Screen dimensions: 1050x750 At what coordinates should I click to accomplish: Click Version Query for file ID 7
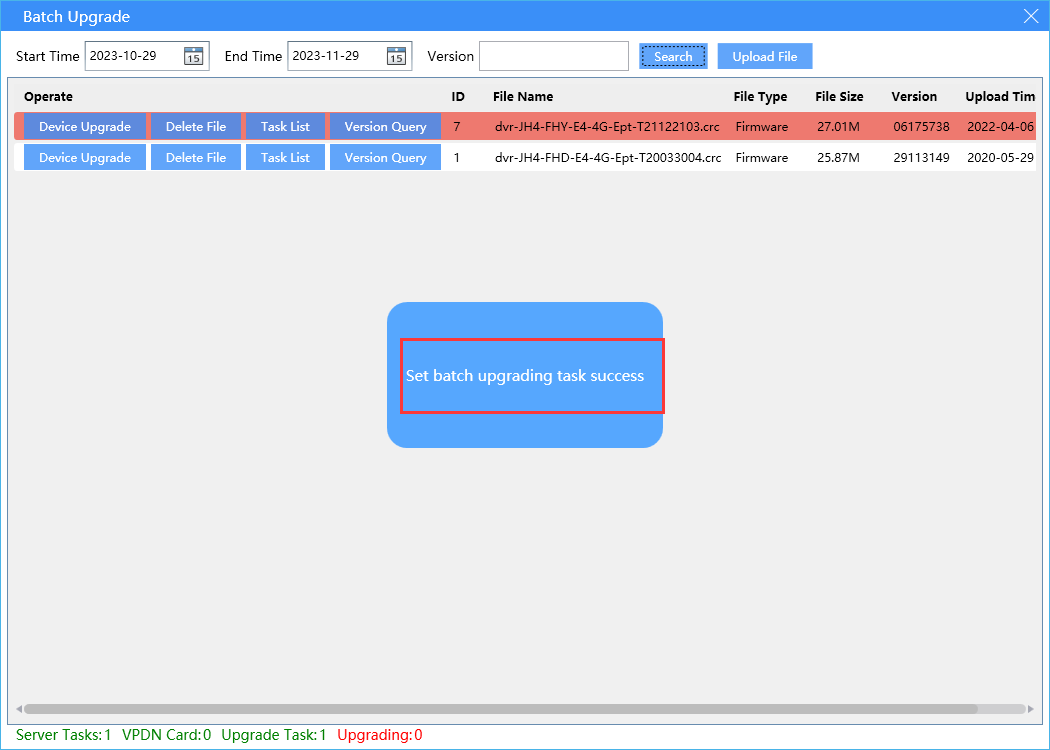(x=385, y=127)
